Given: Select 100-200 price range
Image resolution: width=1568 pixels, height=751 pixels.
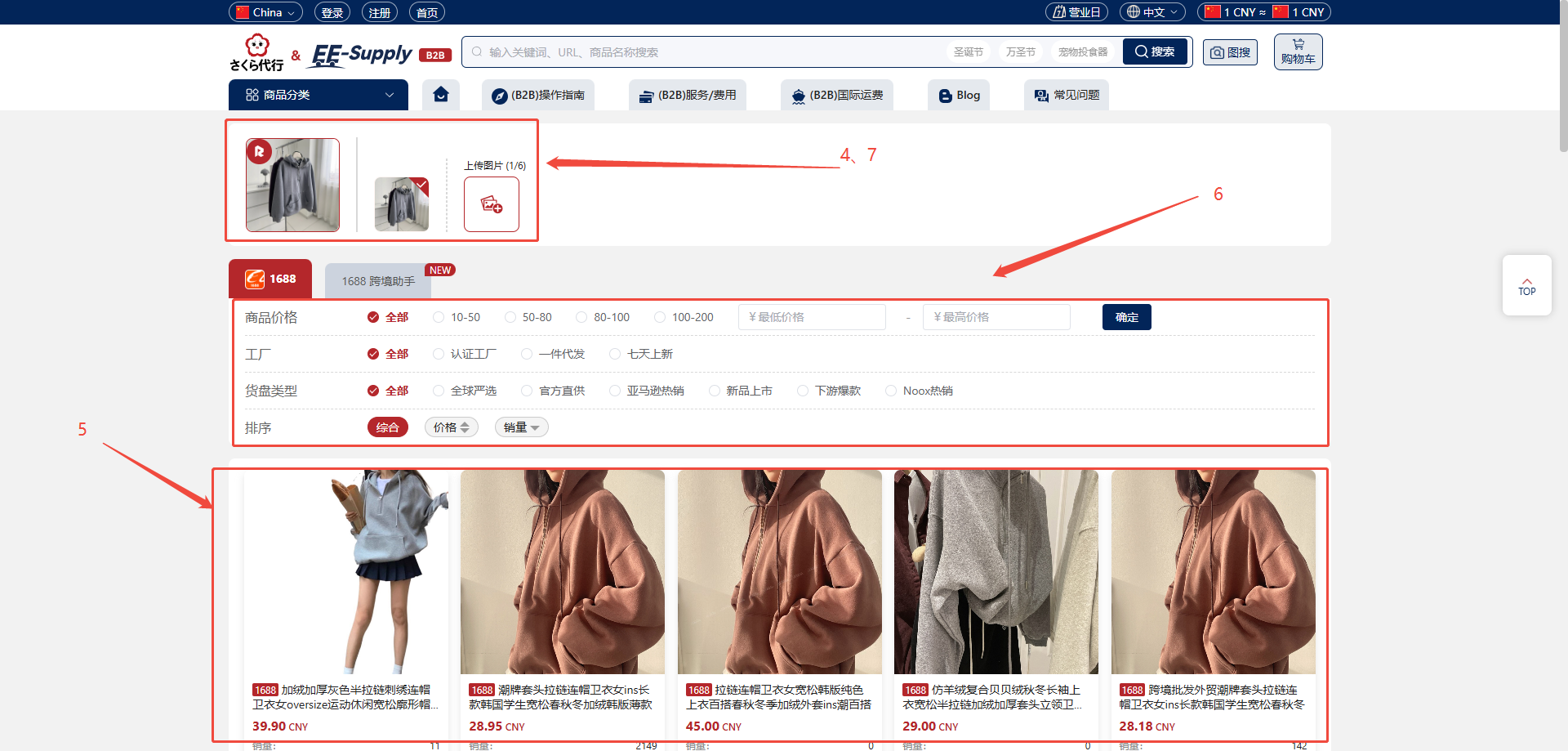Looking at the screenshot, I should pyautogui.click(x=684, y=317).
